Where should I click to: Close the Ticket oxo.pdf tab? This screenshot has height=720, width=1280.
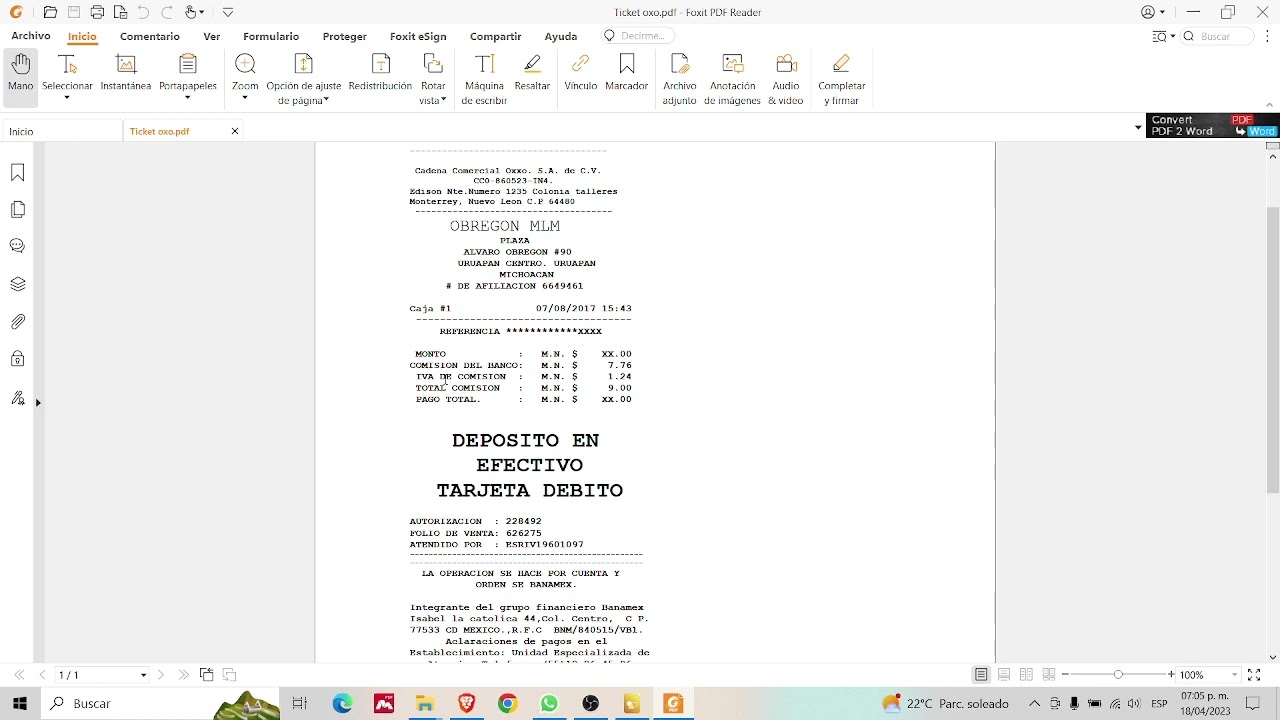pyautogui.click(x=235, y=131)
